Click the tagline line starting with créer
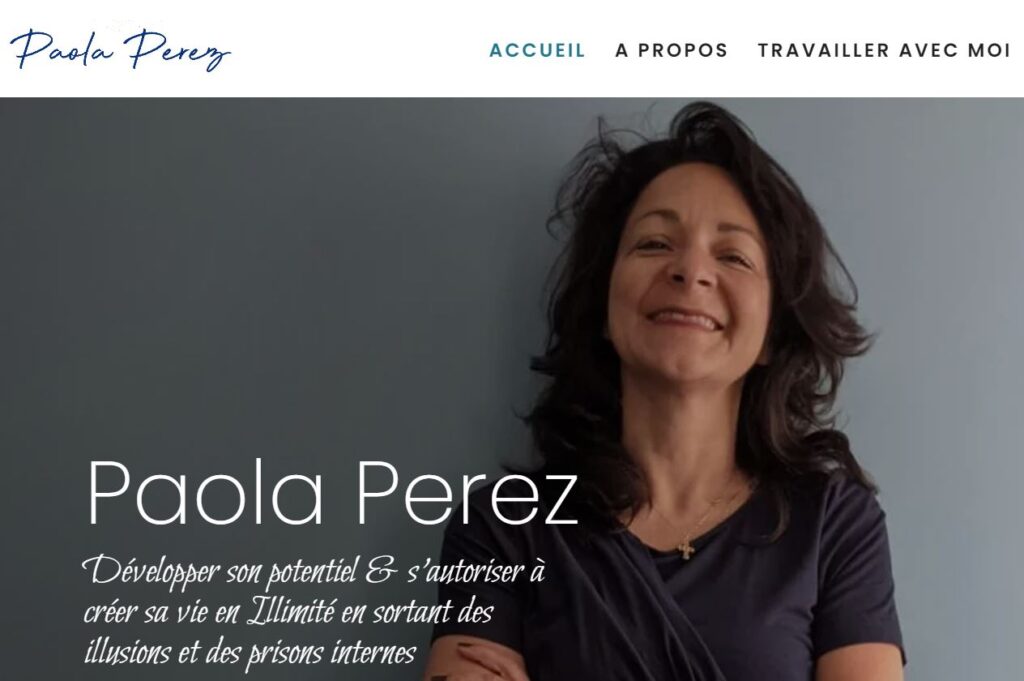The height and width of the screenshot is (681, 1024). (x=288, y=612)
